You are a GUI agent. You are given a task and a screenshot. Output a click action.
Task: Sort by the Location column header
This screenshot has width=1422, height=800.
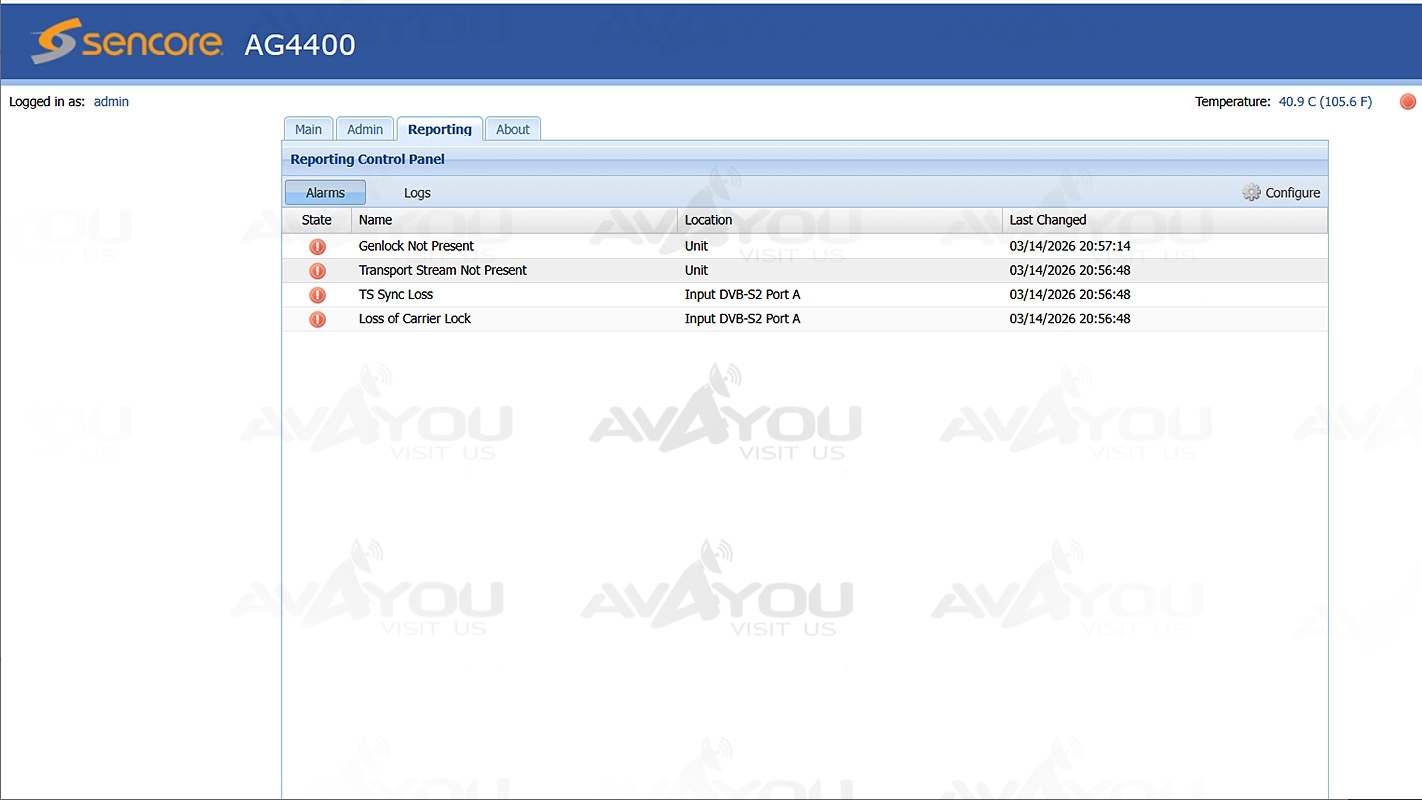tap(708, 220)
